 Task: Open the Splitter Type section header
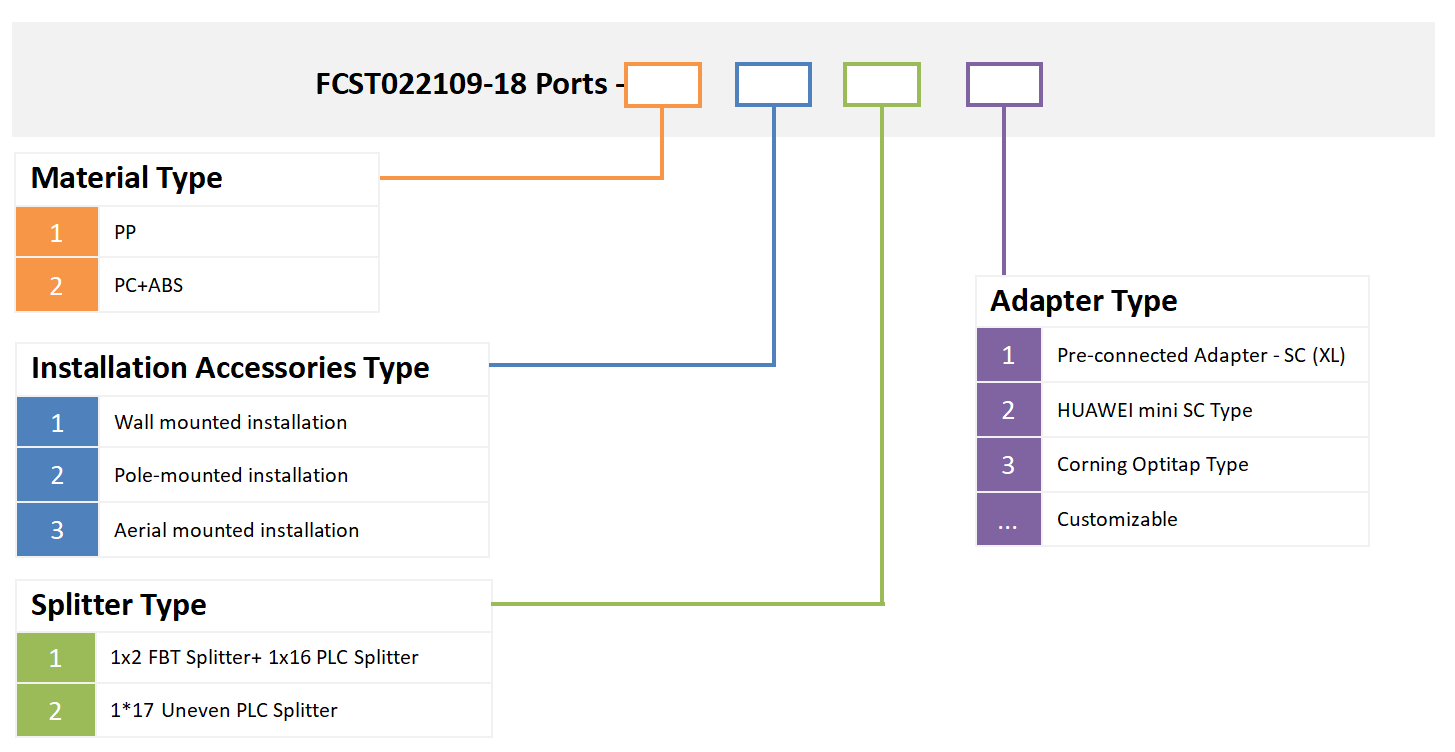(x=117, y=604)
